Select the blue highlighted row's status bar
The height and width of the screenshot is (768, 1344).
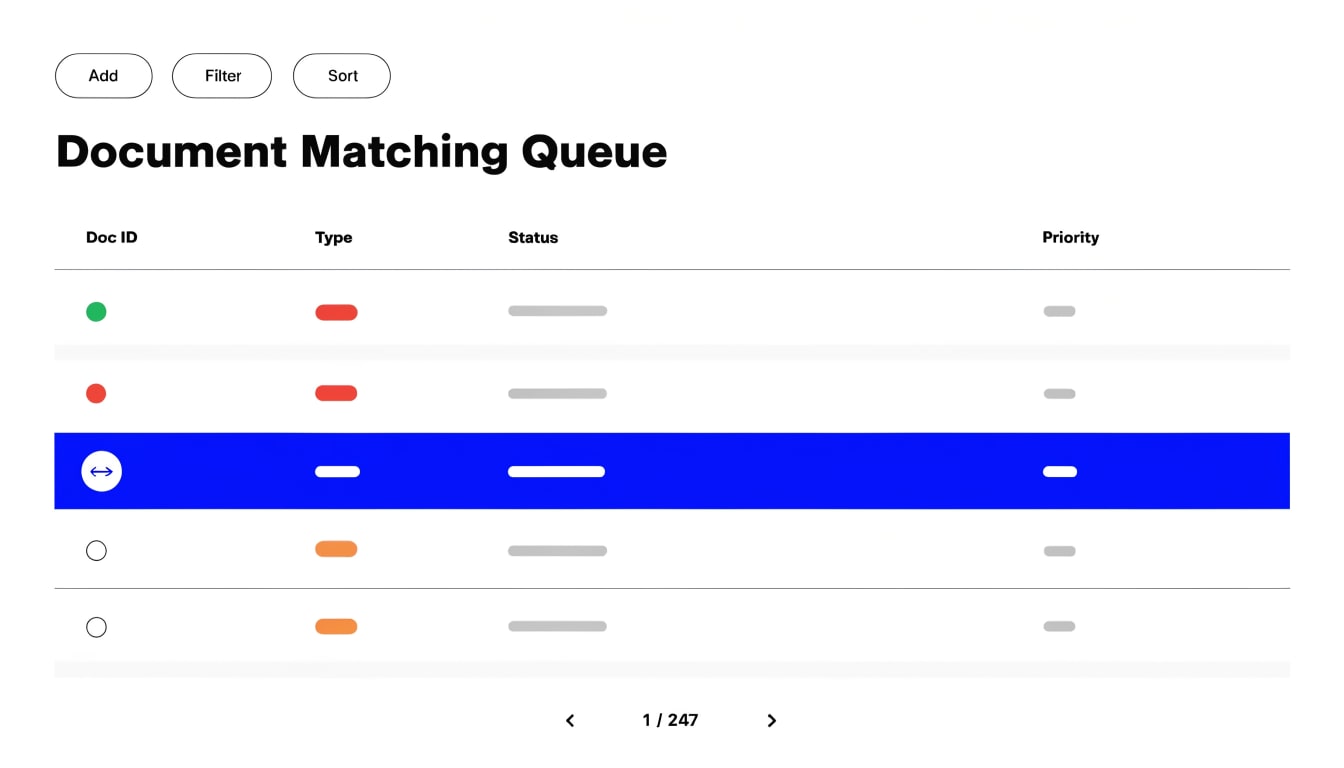tap(556, 472)
